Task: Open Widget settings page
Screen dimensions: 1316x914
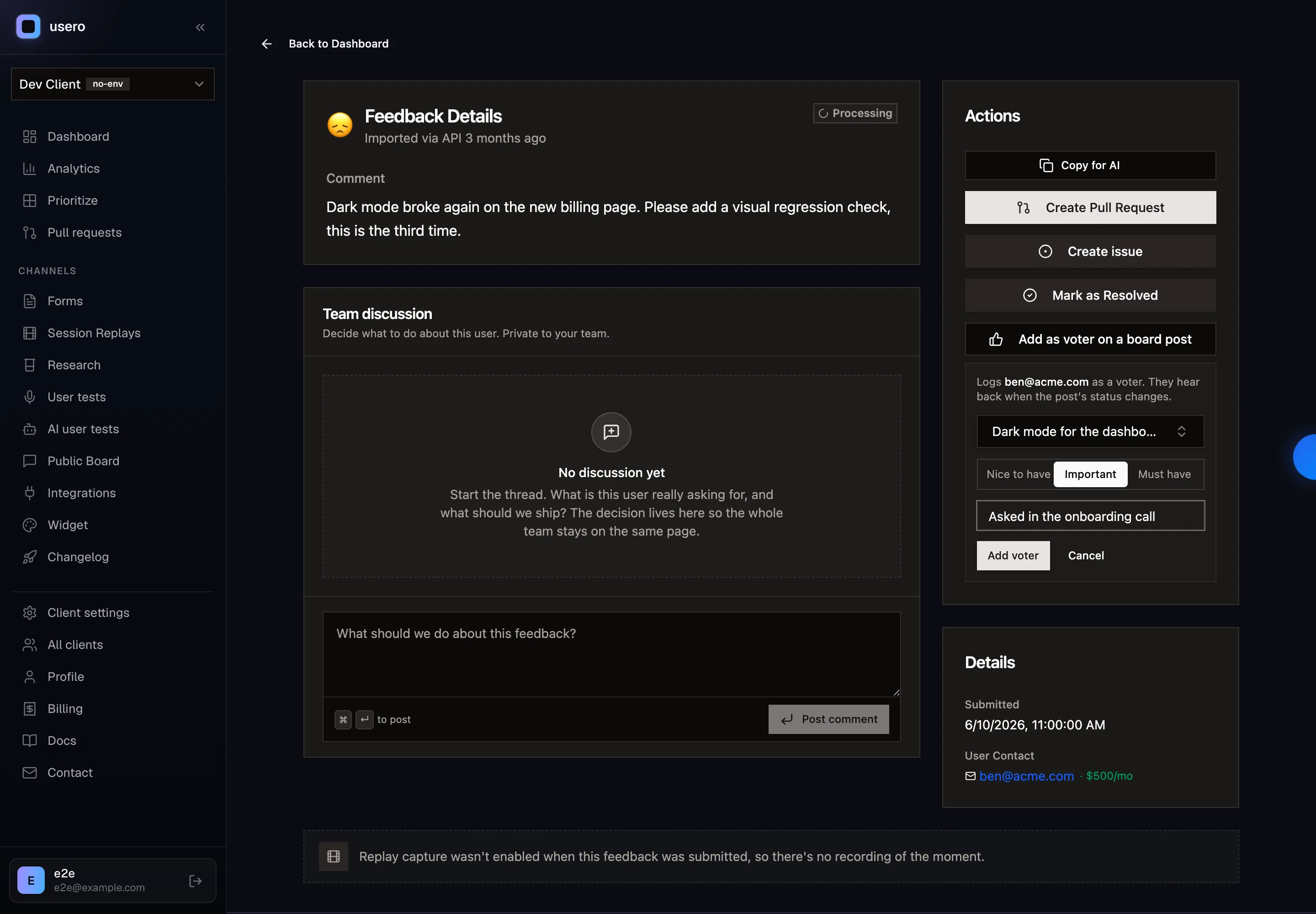Action: tap(113, 525)
